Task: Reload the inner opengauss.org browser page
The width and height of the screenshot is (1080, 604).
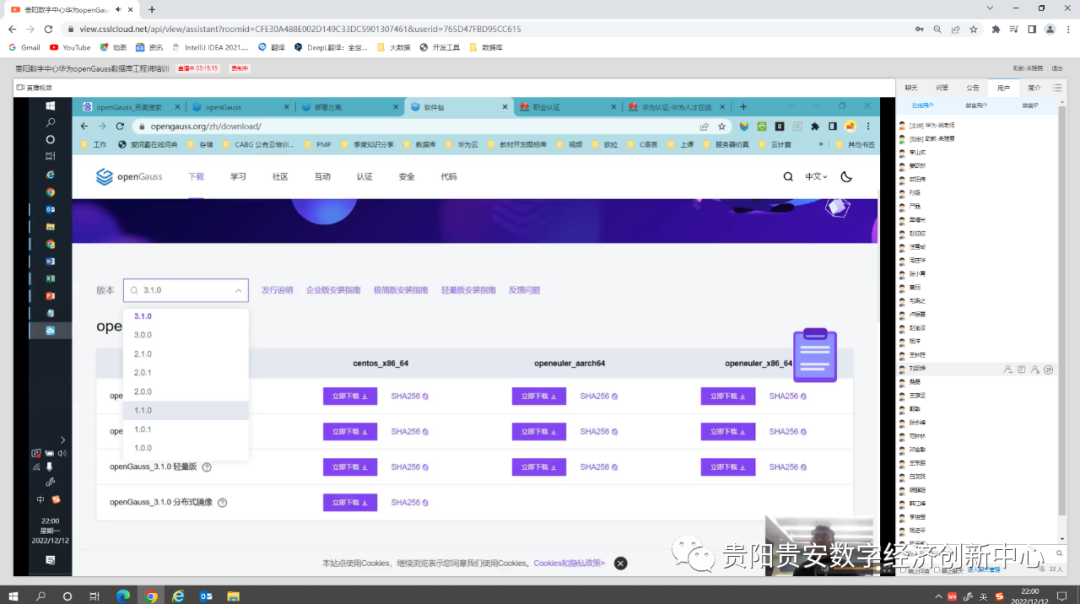Action: pyautogui.click(x=120, y=127)
